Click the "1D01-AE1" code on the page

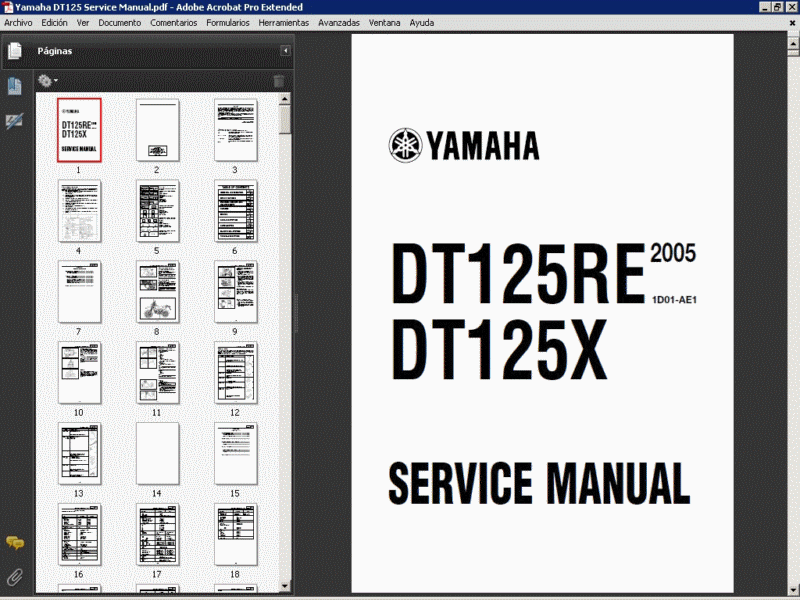(674, 299)
